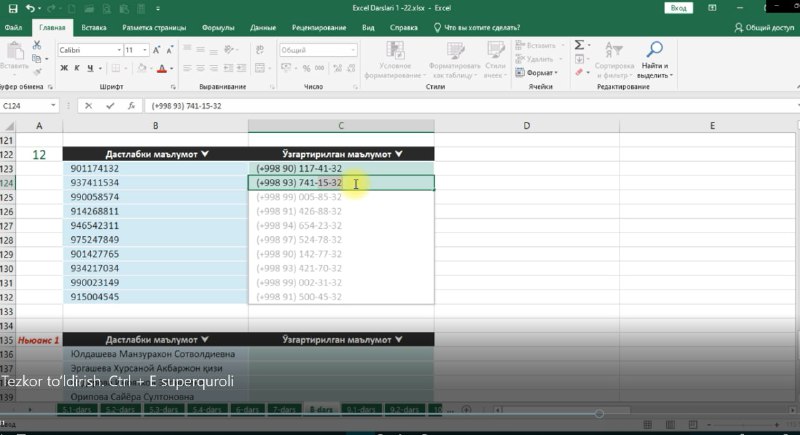Screen dimensions: 800x435
Task: Center text horizontally in the cell
Action: [x=201, y=68]
